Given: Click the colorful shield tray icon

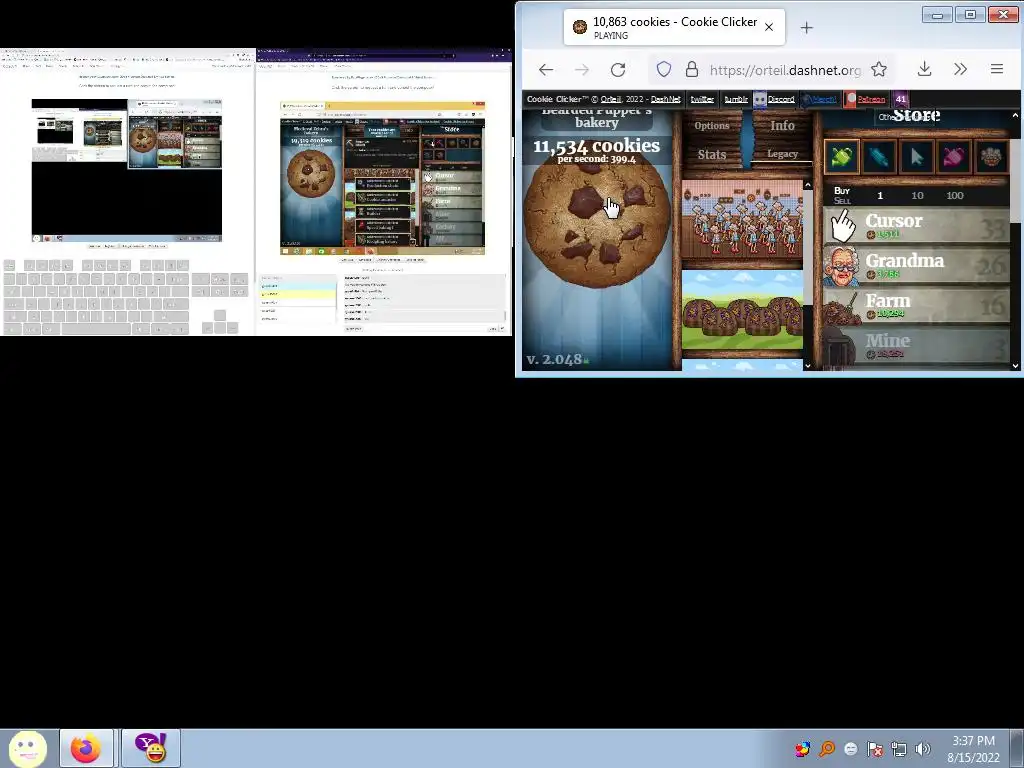Looking at the screenshot, I should [x=803, y=749].
